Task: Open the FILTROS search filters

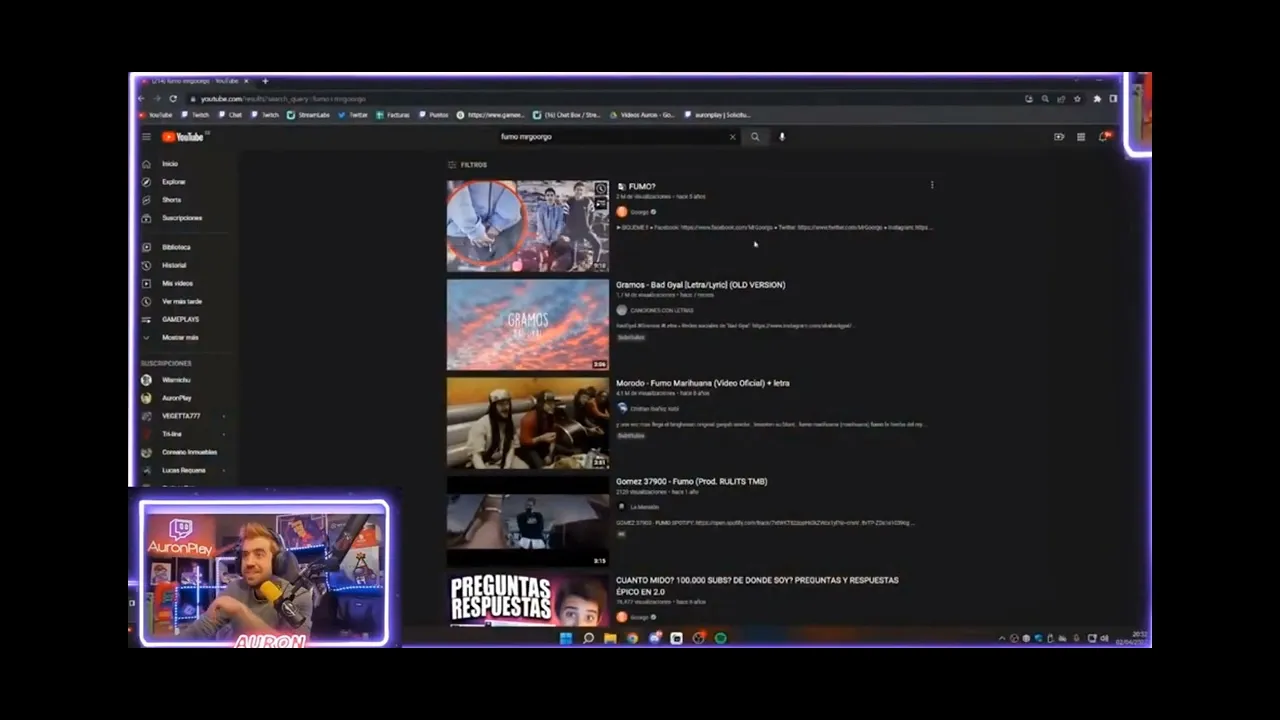Action: click(x=467, y=165)
